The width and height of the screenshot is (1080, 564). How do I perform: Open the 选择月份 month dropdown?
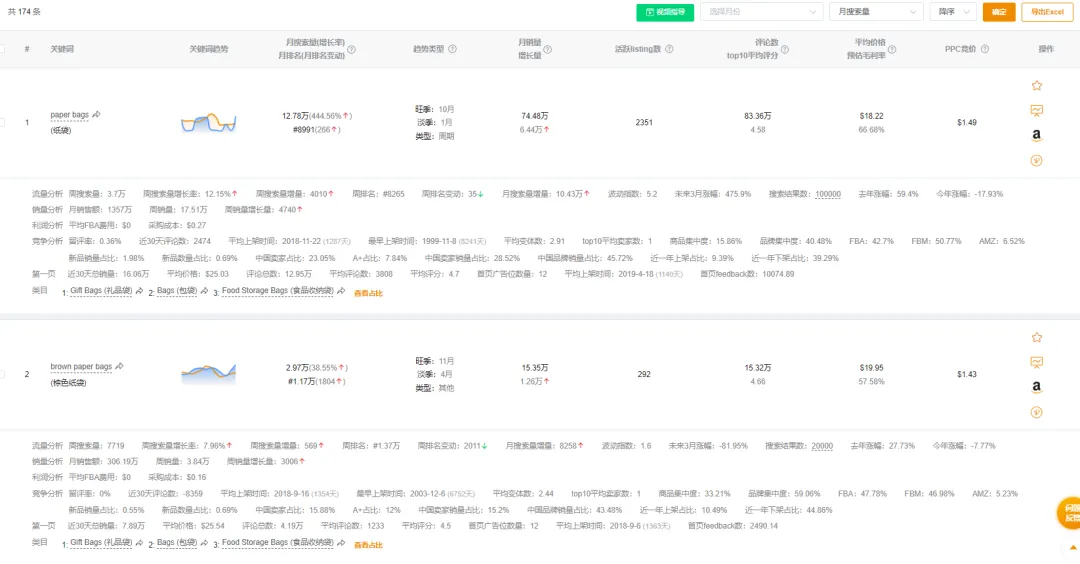point(762,12)
